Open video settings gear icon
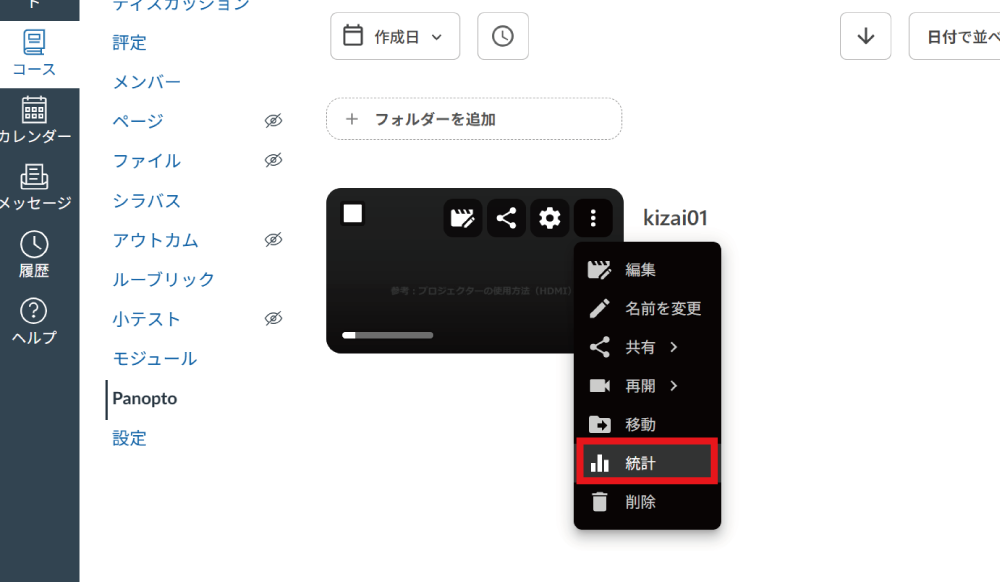 click(549, 218)
